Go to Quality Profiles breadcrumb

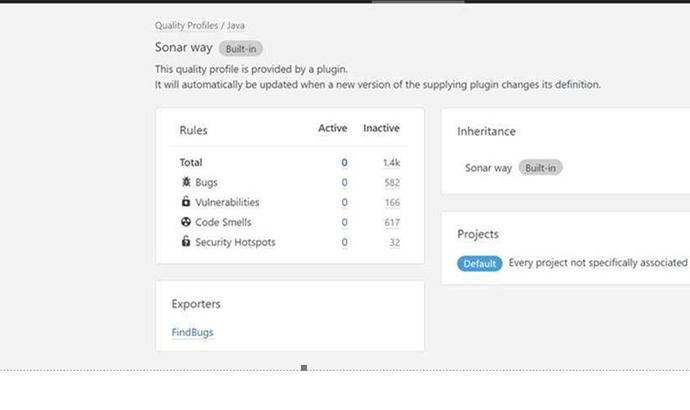coord(184,26)
